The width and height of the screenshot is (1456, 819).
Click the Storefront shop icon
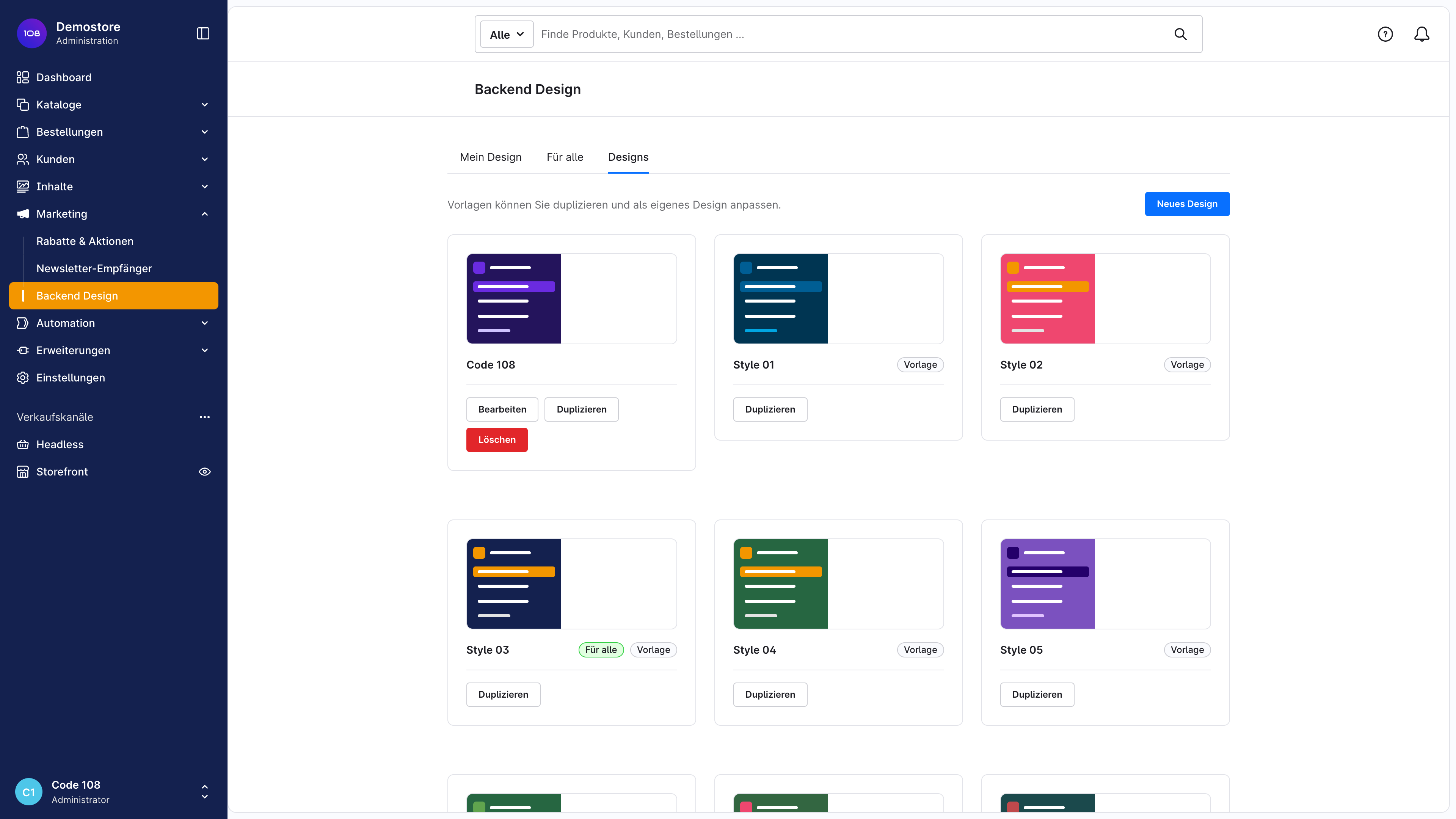click(x=23, y=471)
